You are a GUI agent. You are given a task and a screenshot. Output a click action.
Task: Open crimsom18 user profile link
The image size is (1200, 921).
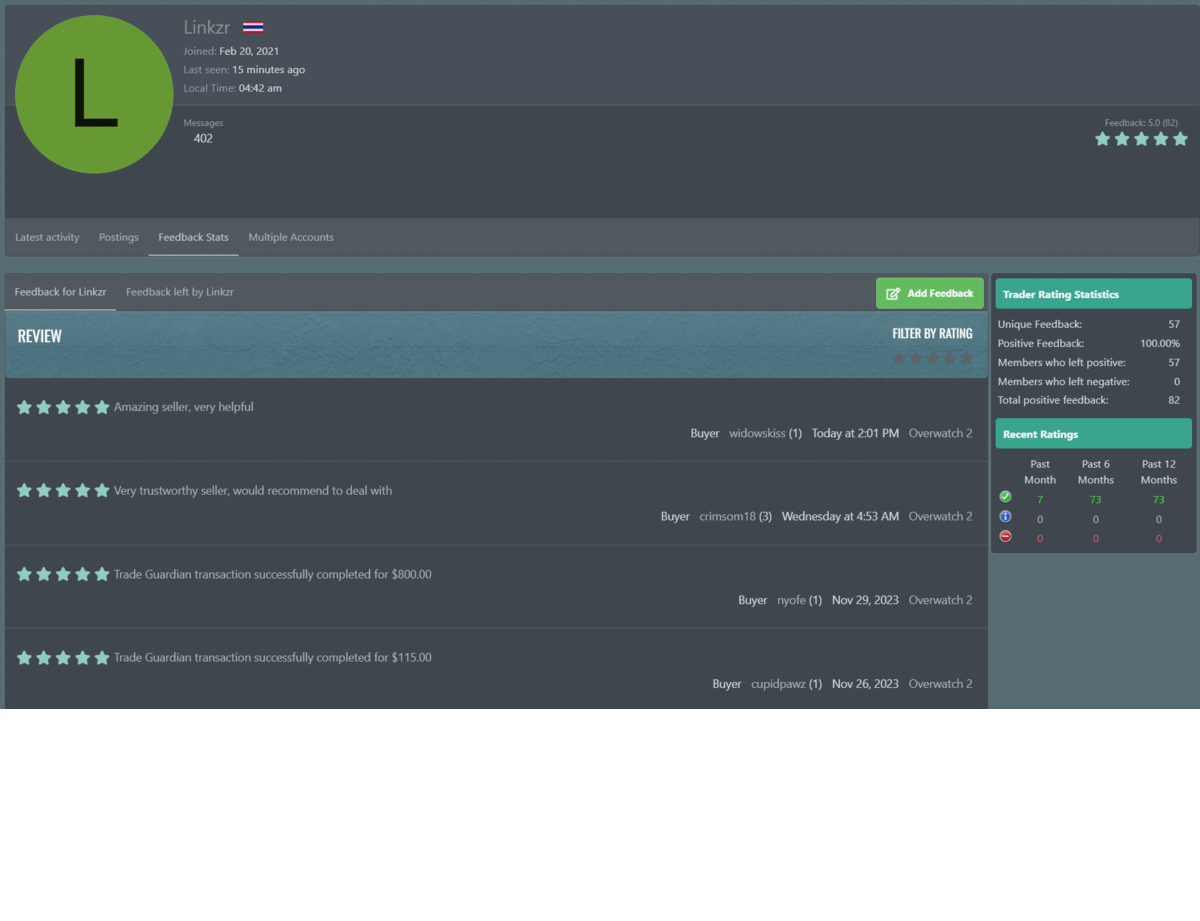[727, 516]
